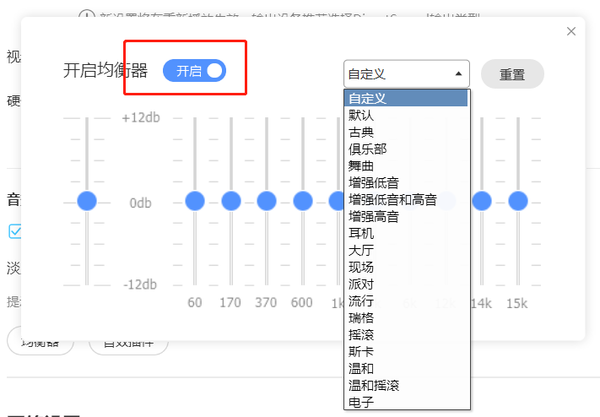This screenshot has height=417, width=600.
Task: Choose 增强低音和高音 in the dropdown list
Action: click(x=392, y=200)
